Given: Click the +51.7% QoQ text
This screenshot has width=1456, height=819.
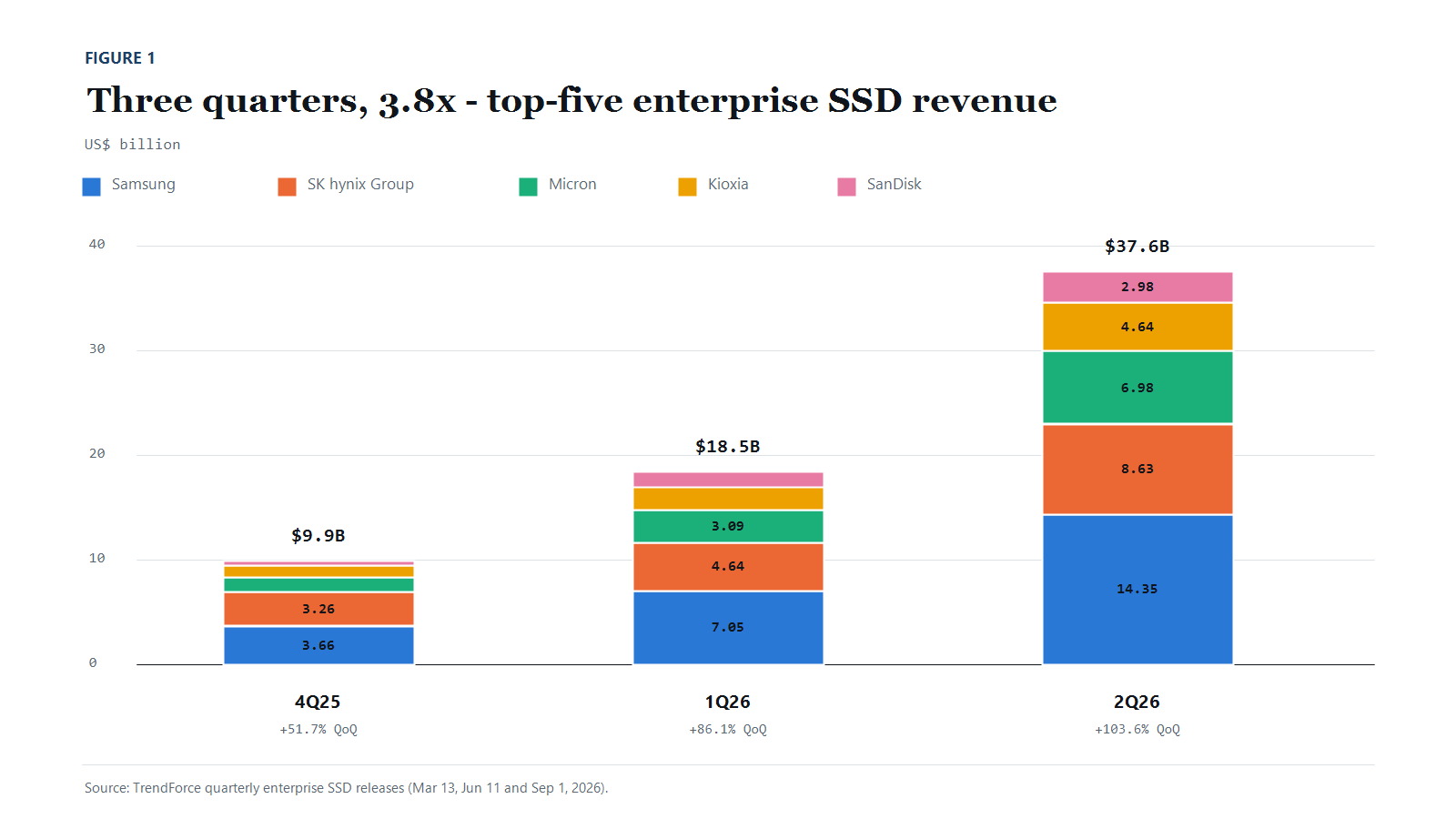Looking at the screenshot, I should [x=318, y=730].
